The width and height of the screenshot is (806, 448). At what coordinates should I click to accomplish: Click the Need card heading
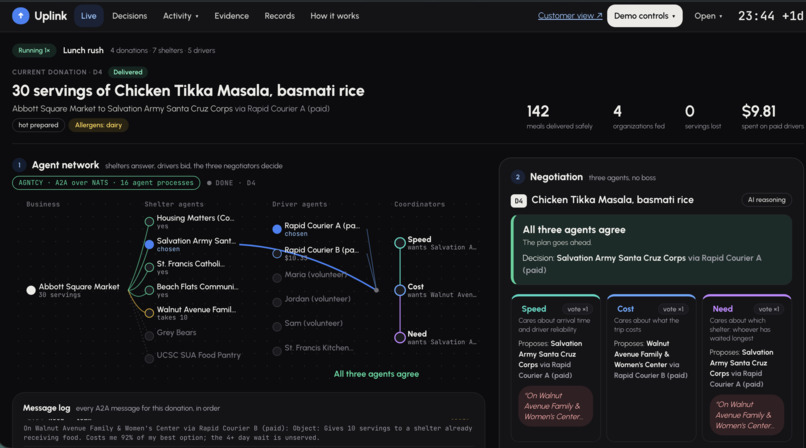pyautogui.click(x=722, y=309)
